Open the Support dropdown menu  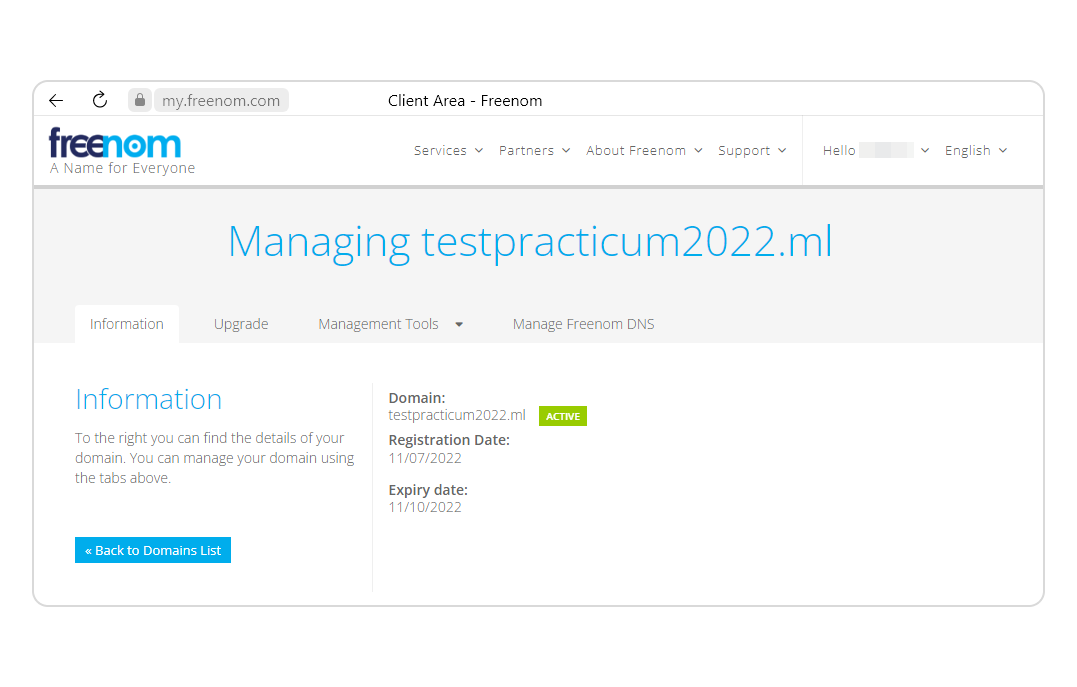click(752, 150)
